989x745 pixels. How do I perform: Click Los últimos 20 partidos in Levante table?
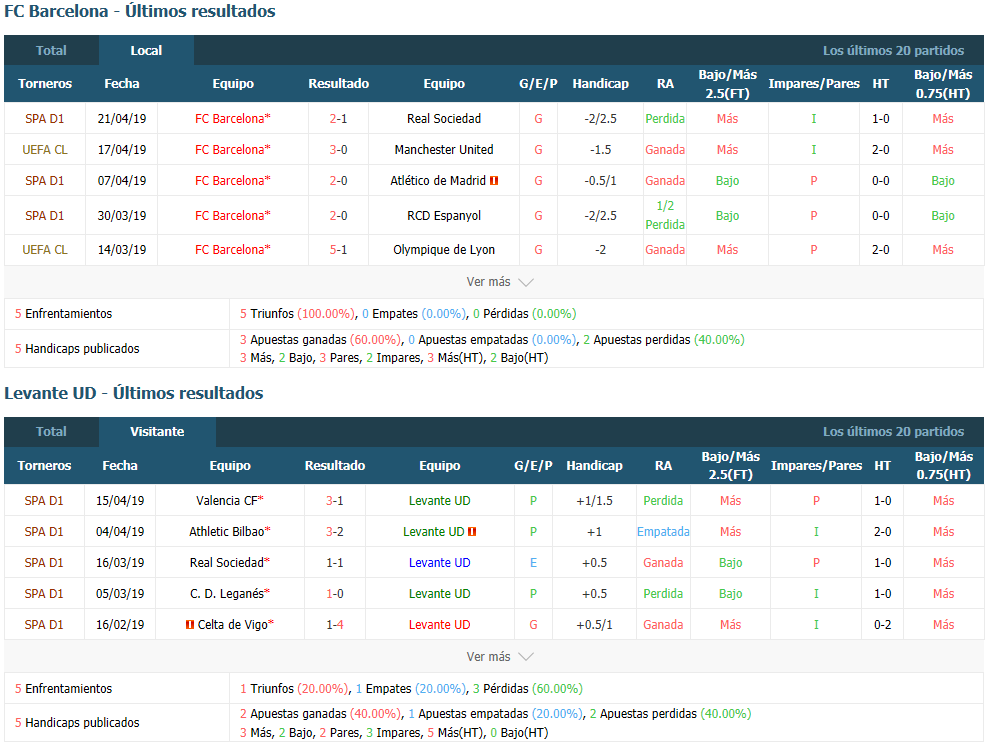pyautogui.click(x=893, y=431)
